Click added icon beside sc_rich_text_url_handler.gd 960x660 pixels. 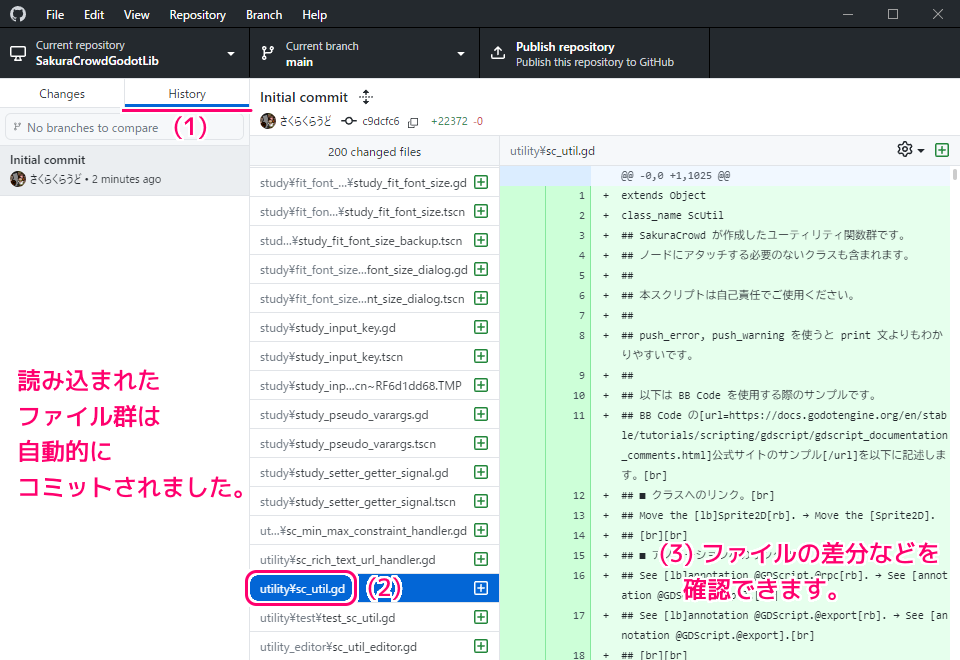click(x=481, y=559)
